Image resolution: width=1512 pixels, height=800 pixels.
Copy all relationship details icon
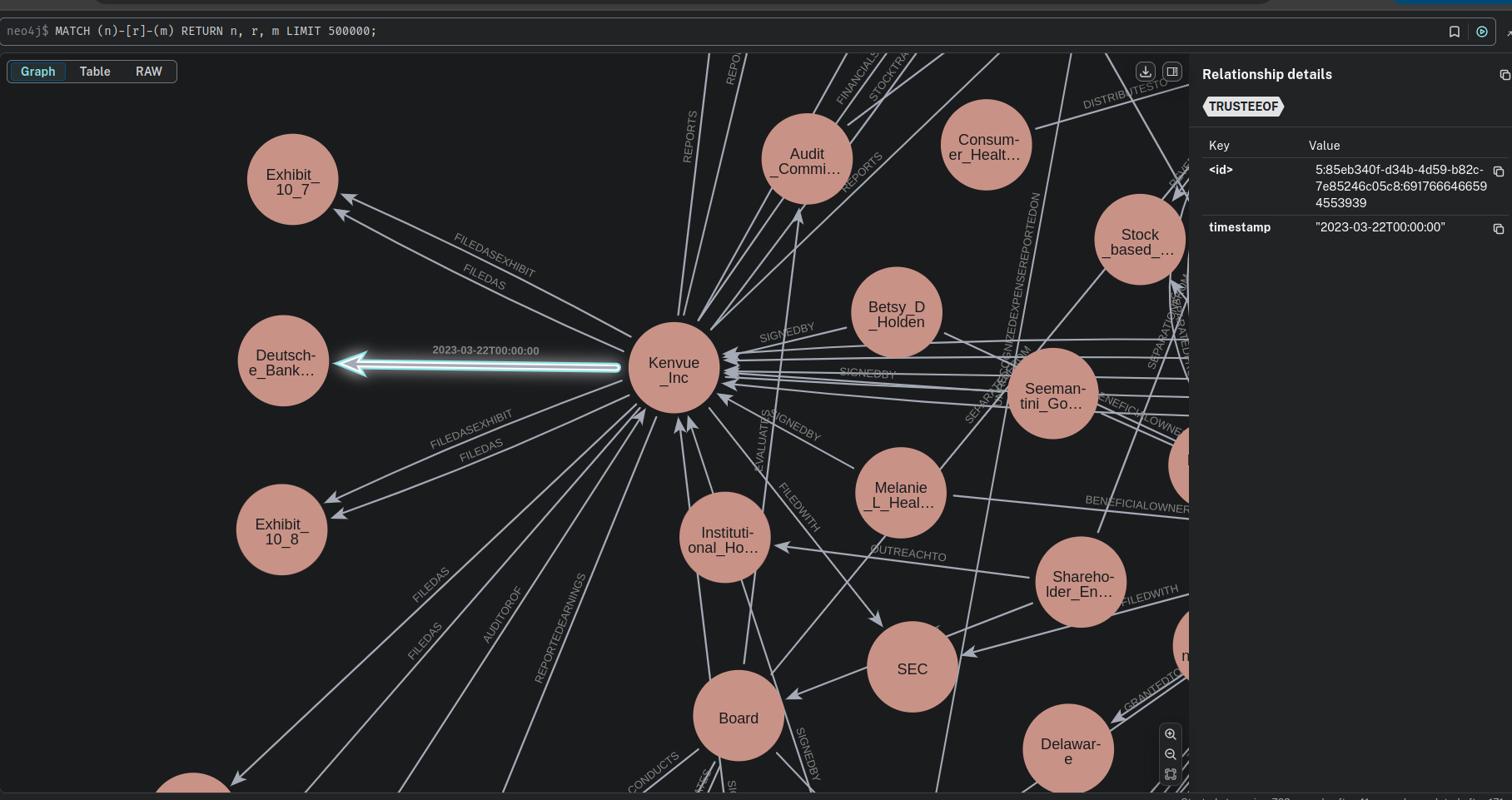coord(1505,75)
